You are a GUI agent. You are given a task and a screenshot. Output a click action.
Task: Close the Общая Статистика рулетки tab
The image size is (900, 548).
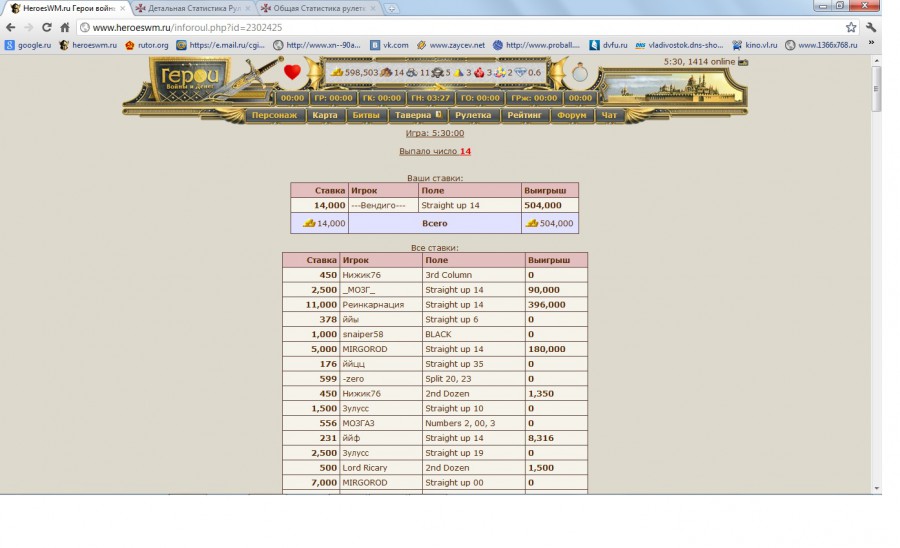pyautogui.click(x=373, y=9)
